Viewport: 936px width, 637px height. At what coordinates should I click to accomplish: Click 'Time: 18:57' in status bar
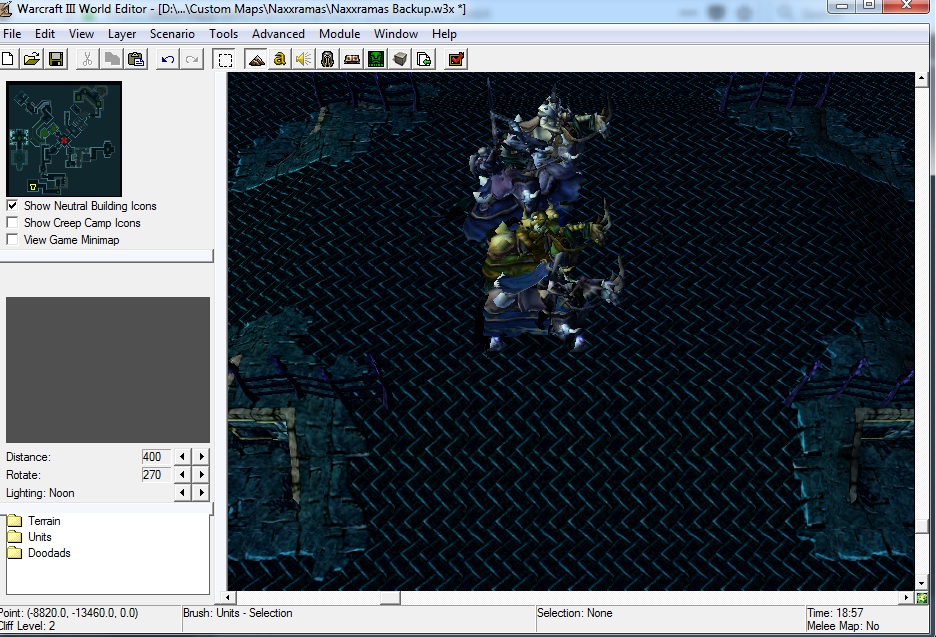click(835, 613)
